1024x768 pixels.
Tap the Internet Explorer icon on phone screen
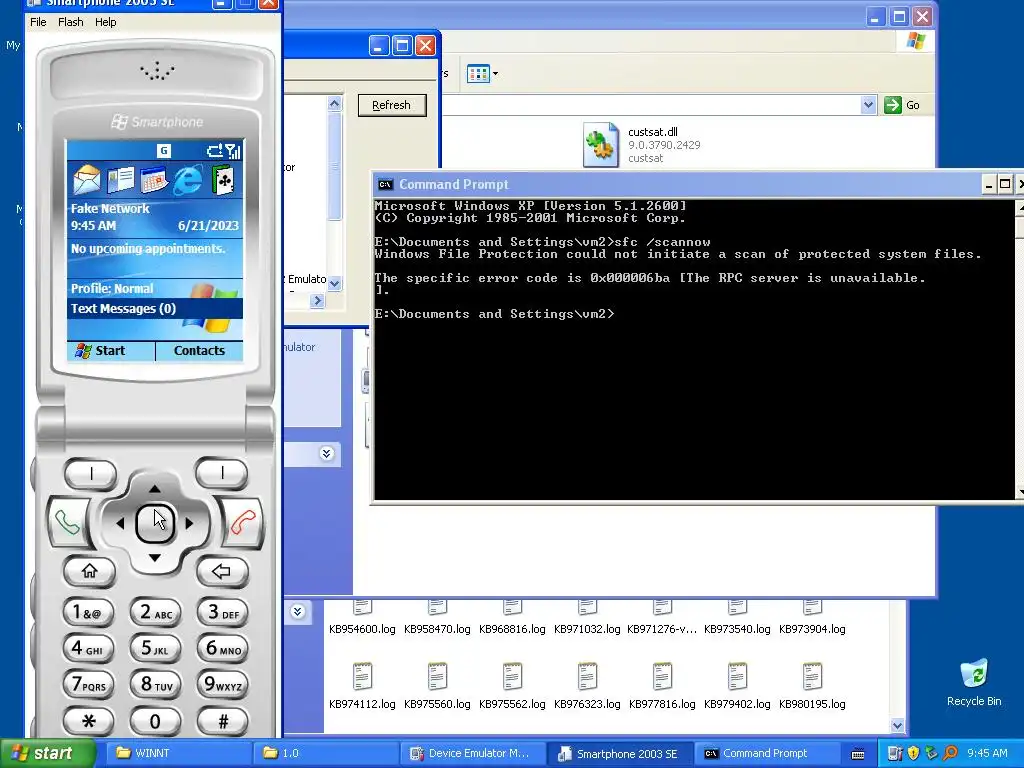(x=188, y=180)
